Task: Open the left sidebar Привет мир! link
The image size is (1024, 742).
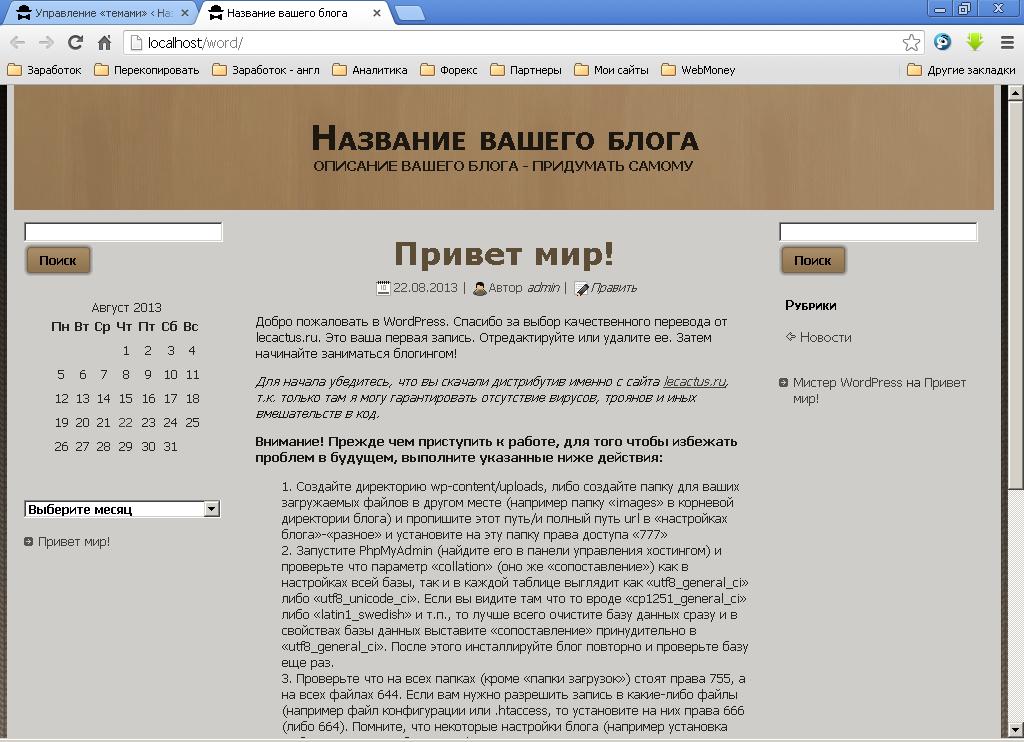Action: (74, 541)
